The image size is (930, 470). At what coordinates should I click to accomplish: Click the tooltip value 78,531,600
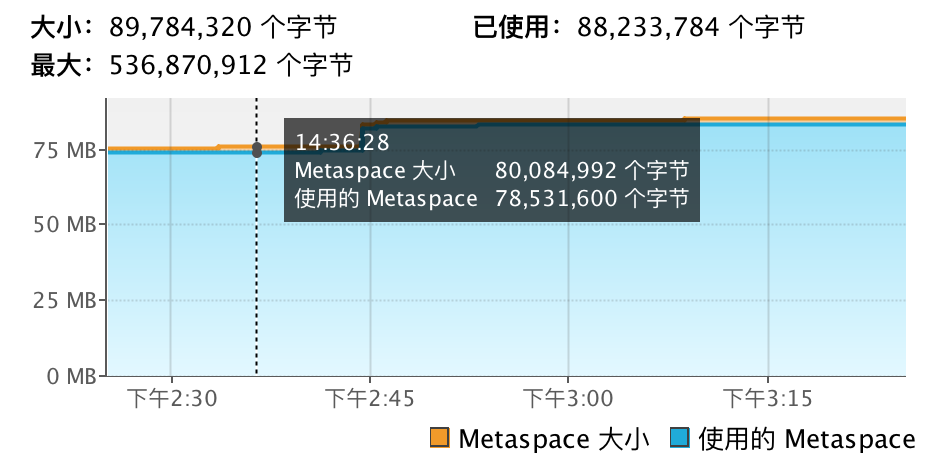(x=555, y=198)
